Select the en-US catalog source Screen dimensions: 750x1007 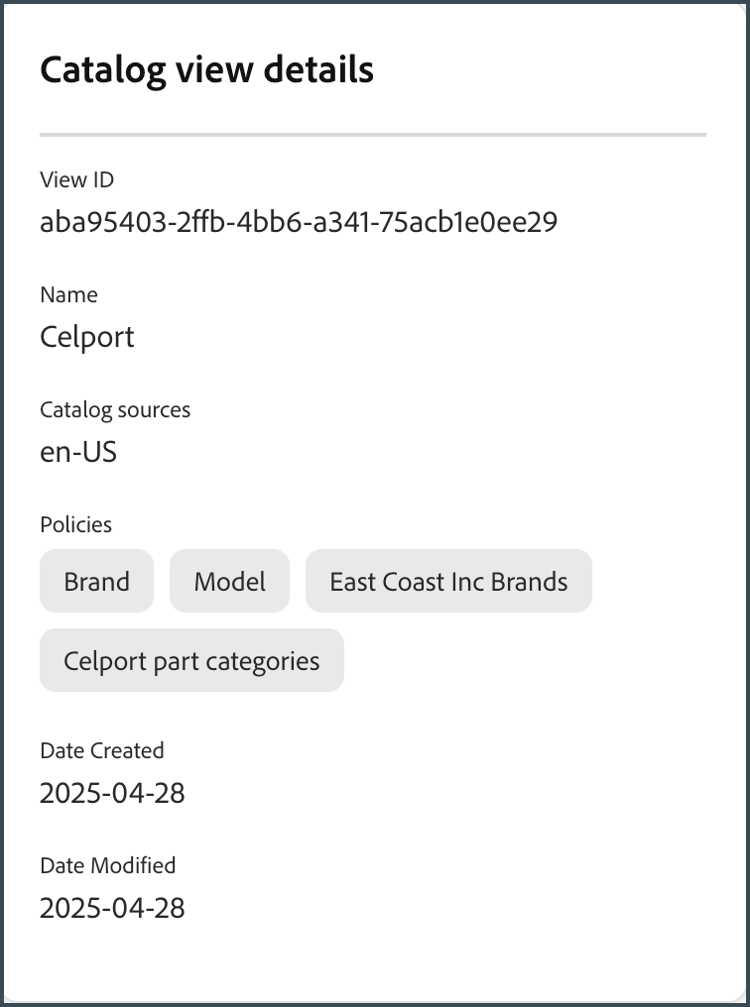tap(78, 452)
